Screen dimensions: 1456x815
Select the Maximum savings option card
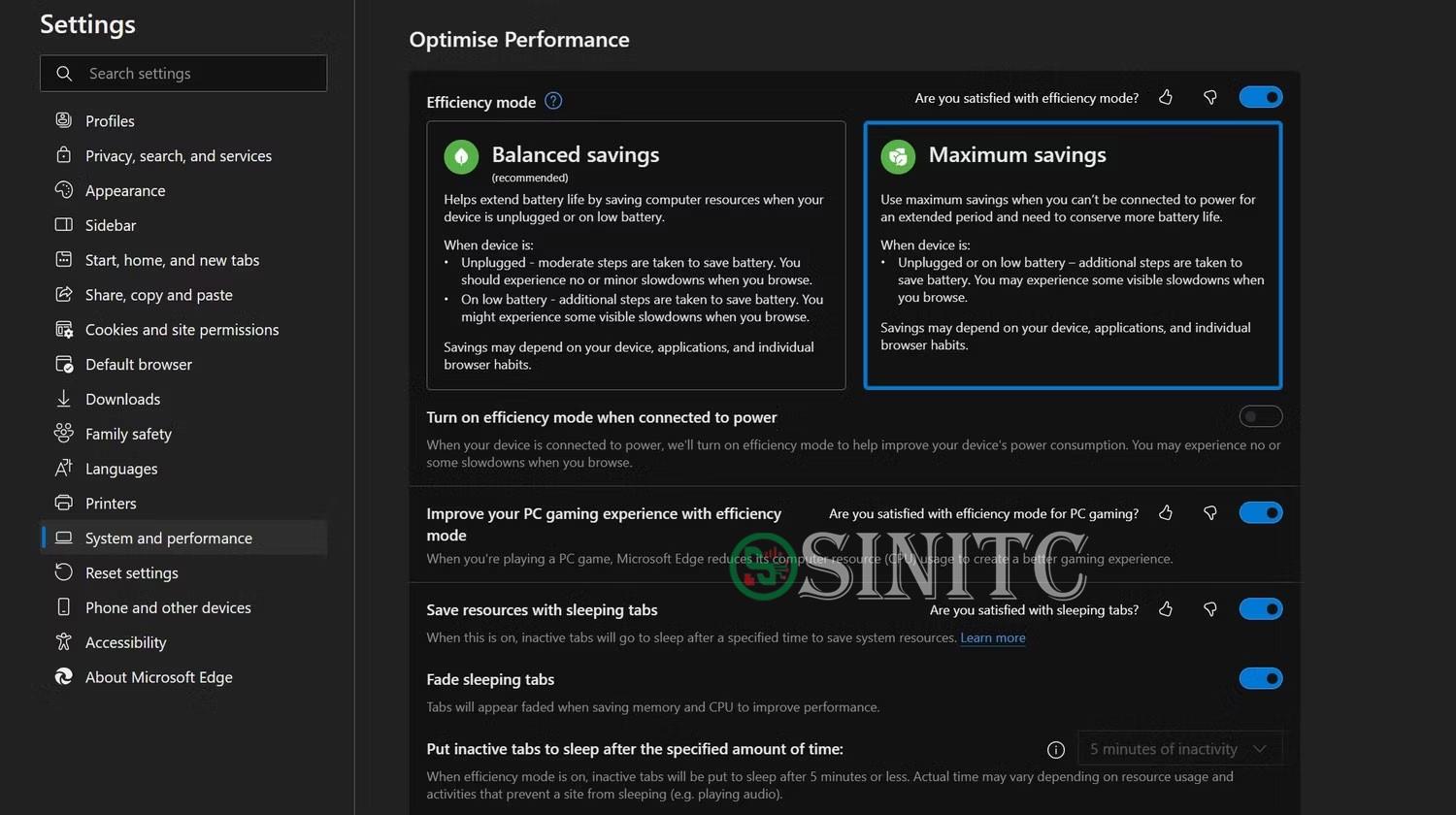point(1073,255)
